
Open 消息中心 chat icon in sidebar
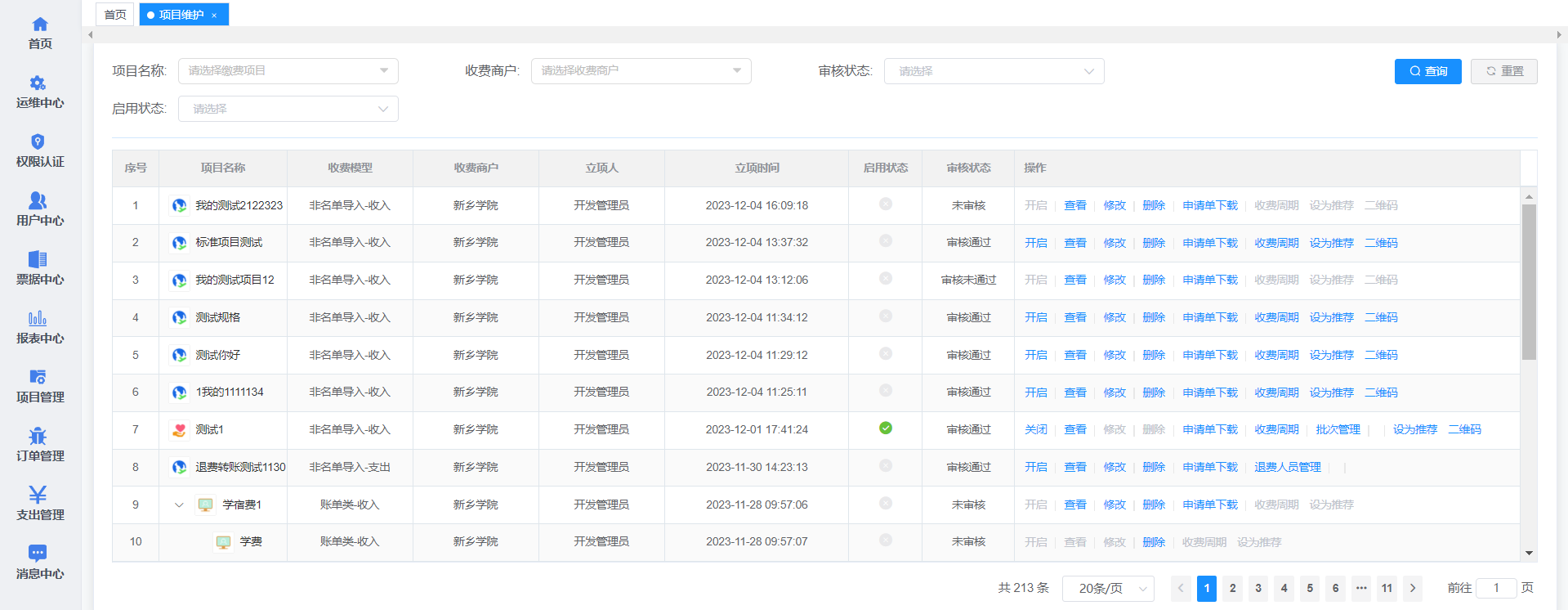pos(38,553)
